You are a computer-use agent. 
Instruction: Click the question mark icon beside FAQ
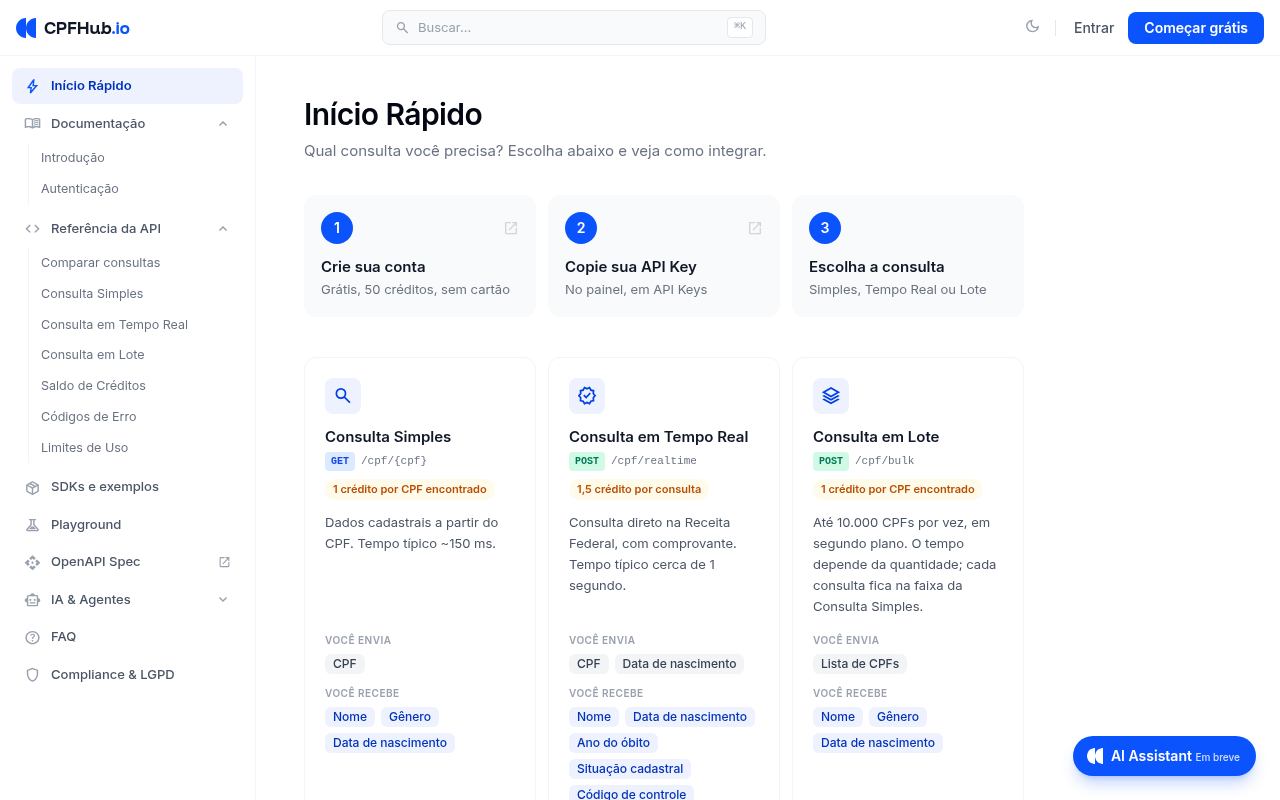click(x=33, y=637)
